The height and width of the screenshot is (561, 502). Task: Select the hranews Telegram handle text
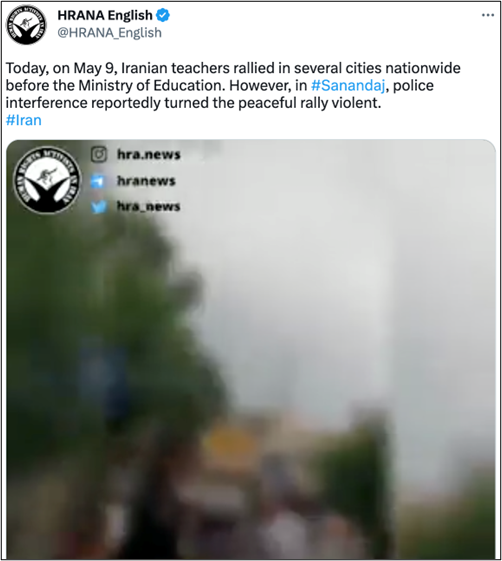[146, 181]
